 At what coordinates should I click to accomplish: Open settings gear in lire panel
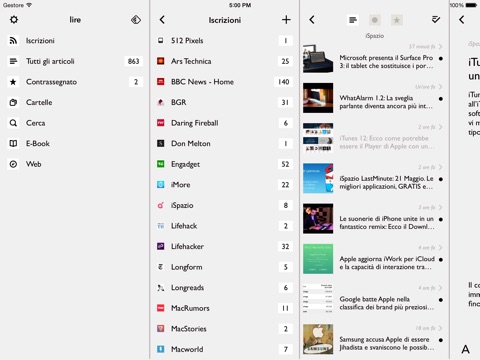[x=14, y=20]
